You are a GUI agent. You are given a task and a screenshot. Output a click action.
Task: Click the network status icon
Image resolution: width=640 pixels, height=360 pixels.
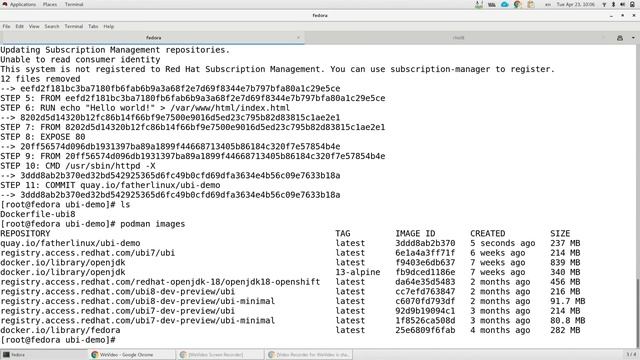pyautogui.click(x=604, y=4)
